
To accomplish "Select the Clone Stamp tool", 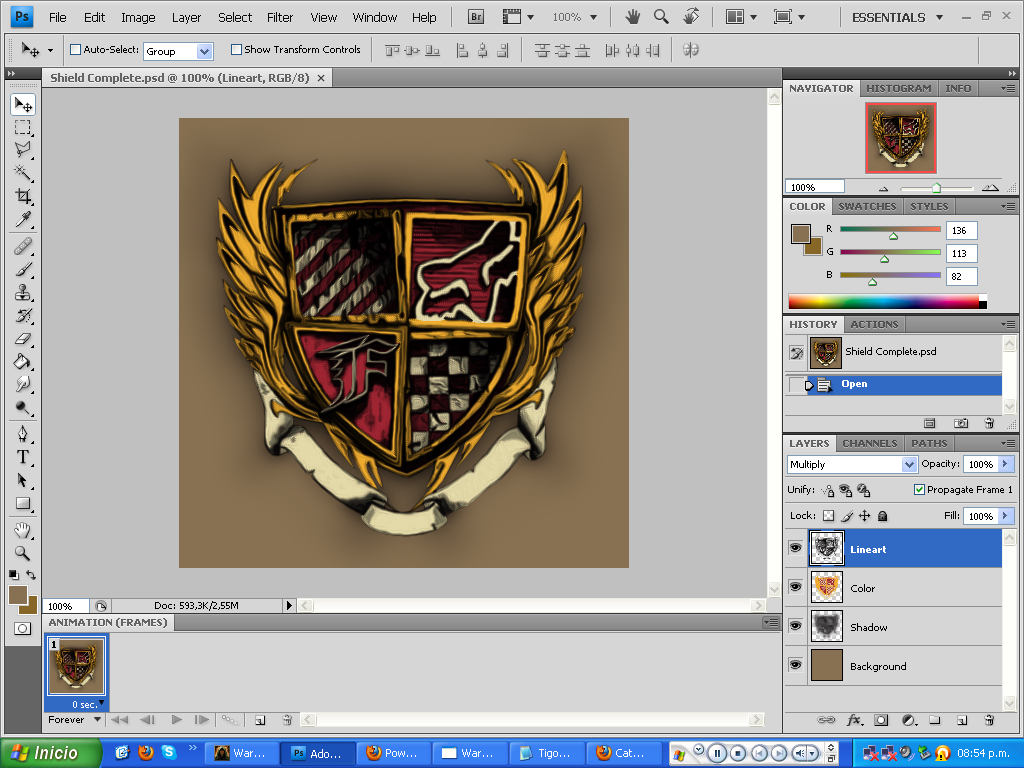I will click(x=23, y=292).
